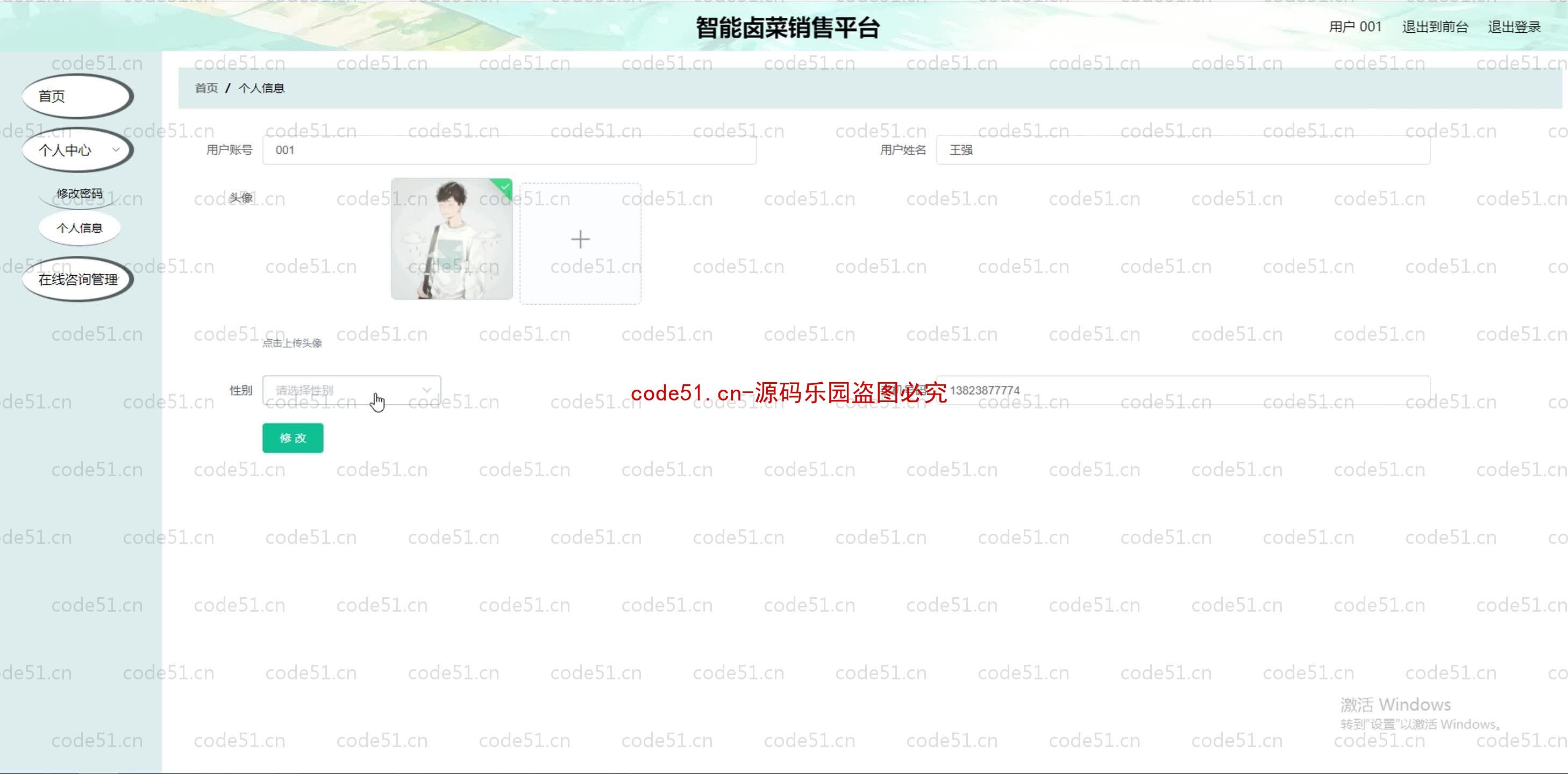The width and height of the screenshot is (1568, 774).
Task: Click the 用户账号 input field
Action: pos(509,149)
